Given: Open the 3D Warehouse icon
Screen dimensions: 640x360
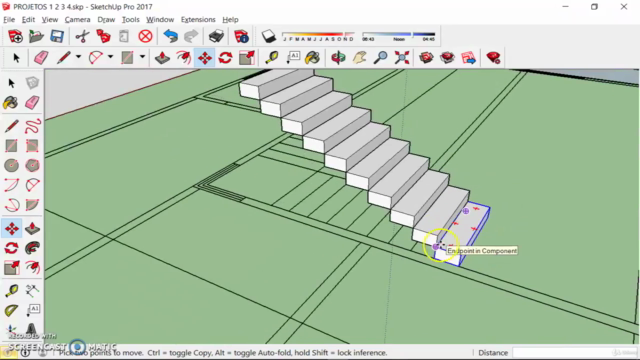Looking at the screenshot, I should [427, 58].
